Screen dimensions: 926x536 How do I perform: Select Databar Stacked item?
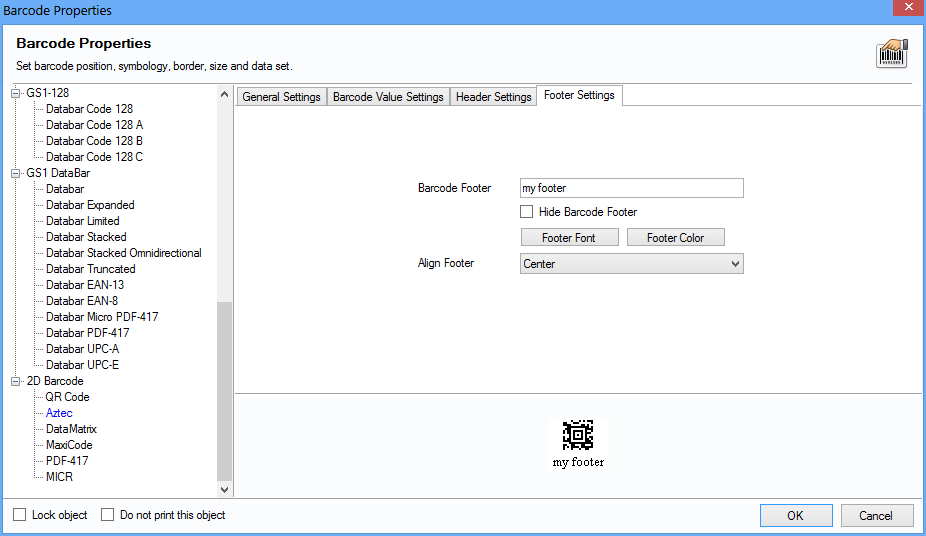pos(86,237)
